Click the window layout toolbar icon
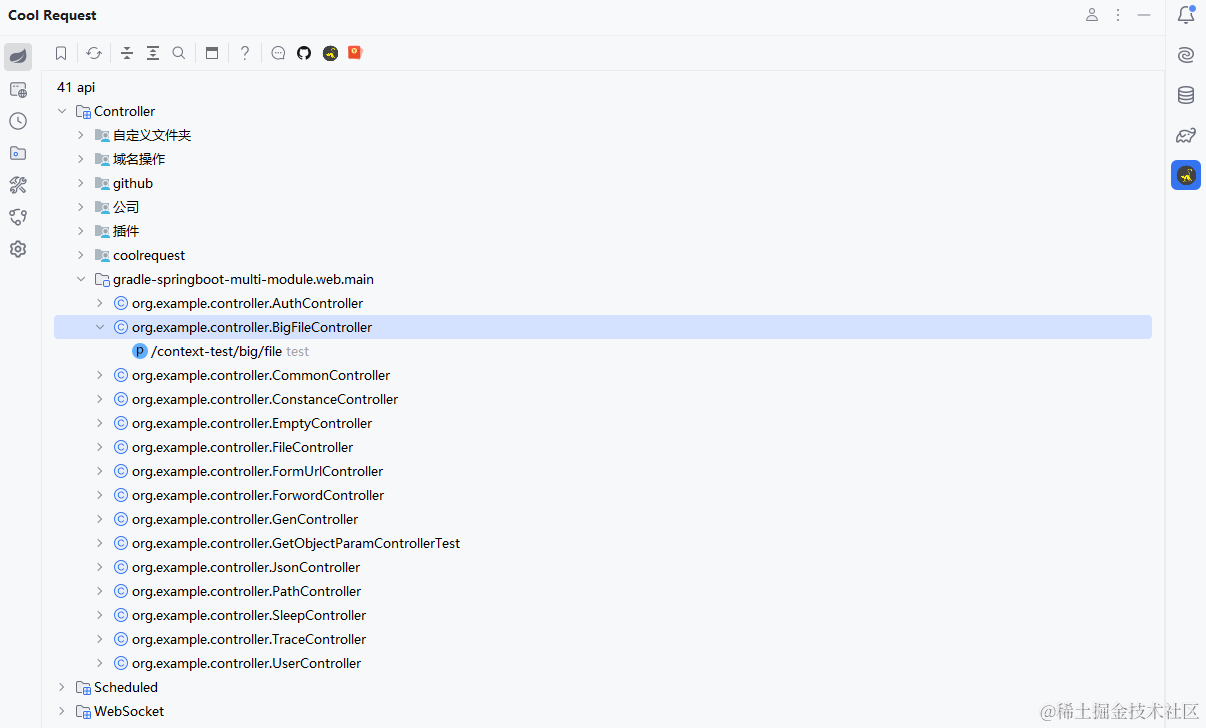 coord(212,53)
